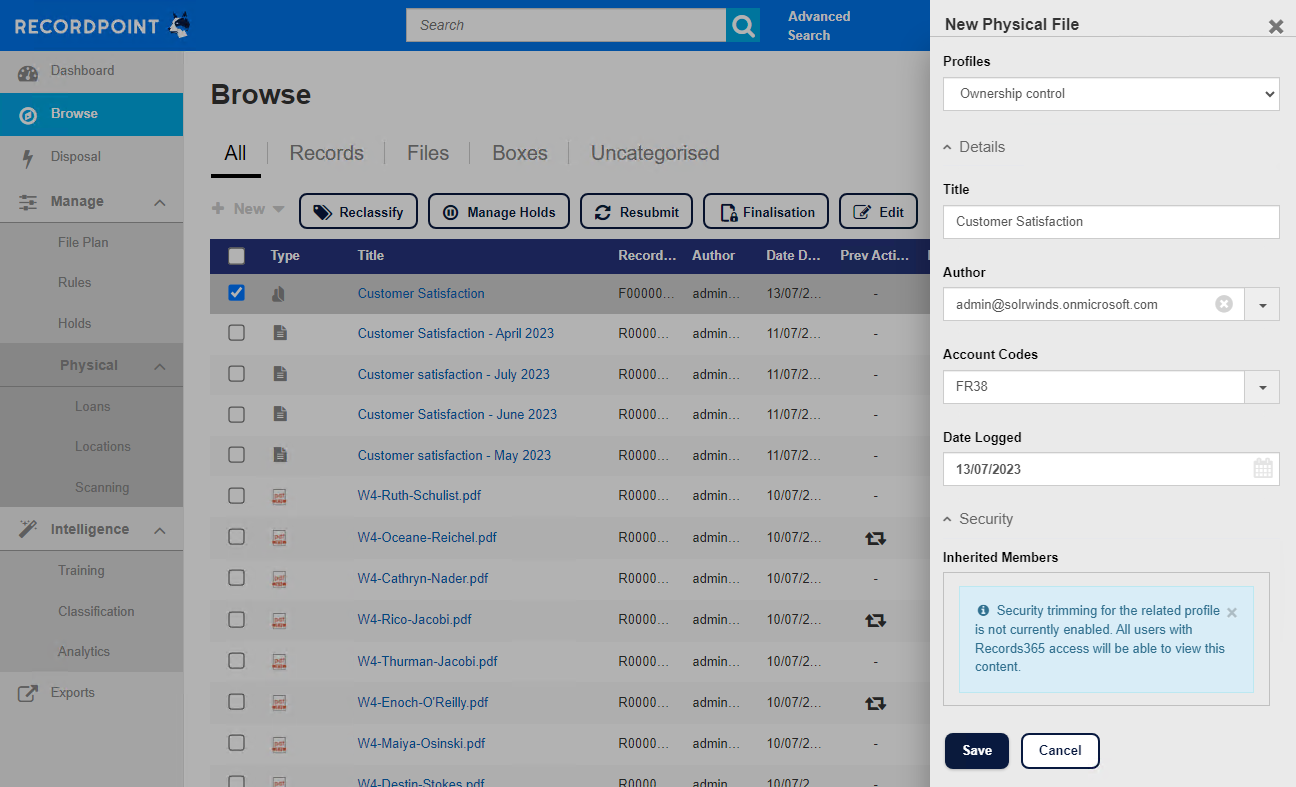Uncheck the Customer Satisfaction row checkbox
This screenshot has height=787, width=1296.
click(x=236, y=293)
